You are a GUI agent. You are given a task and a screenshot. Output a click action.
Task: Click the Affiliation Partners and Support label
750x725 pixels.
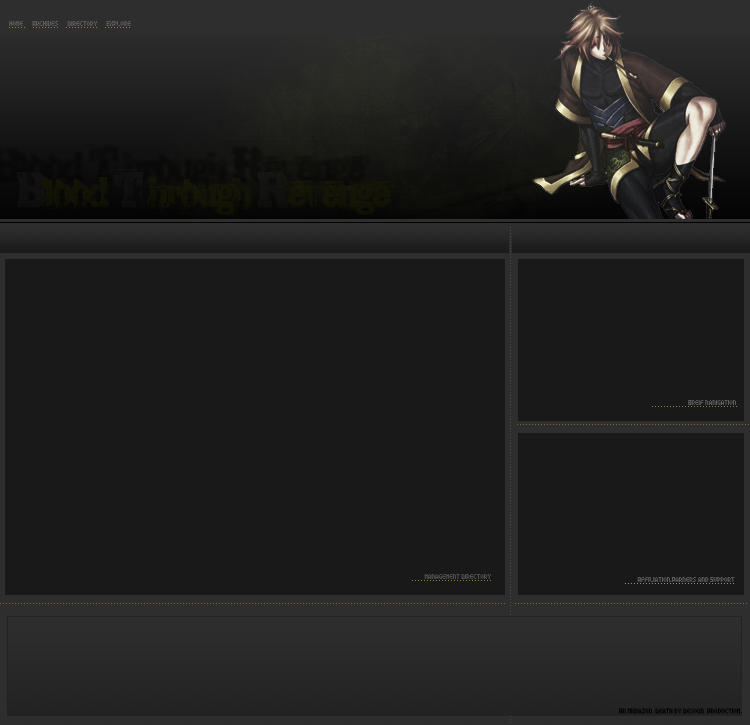pos(685,580)
